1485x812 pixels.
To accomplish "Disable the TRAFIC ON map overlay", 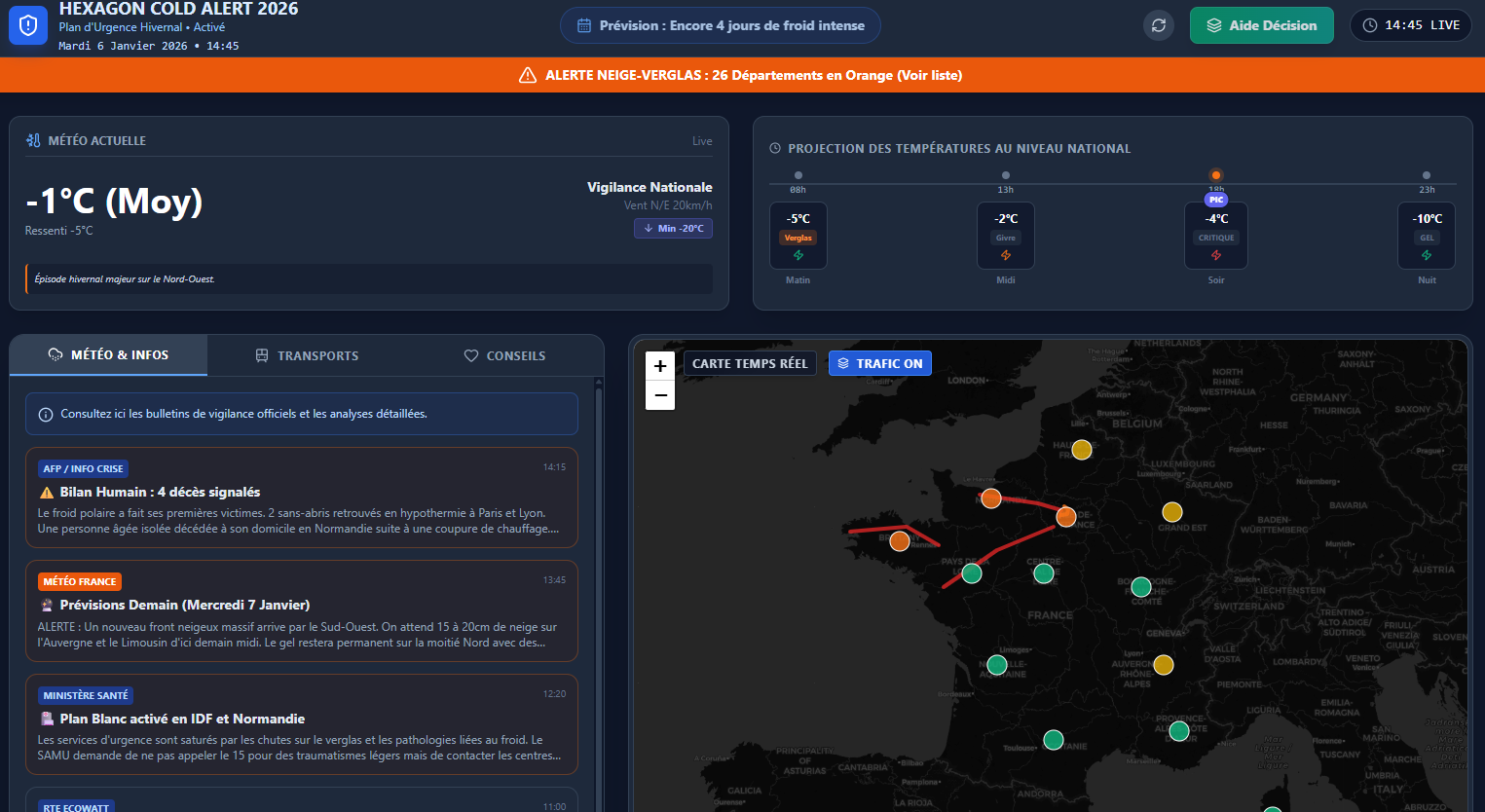I will pos(879,362).
